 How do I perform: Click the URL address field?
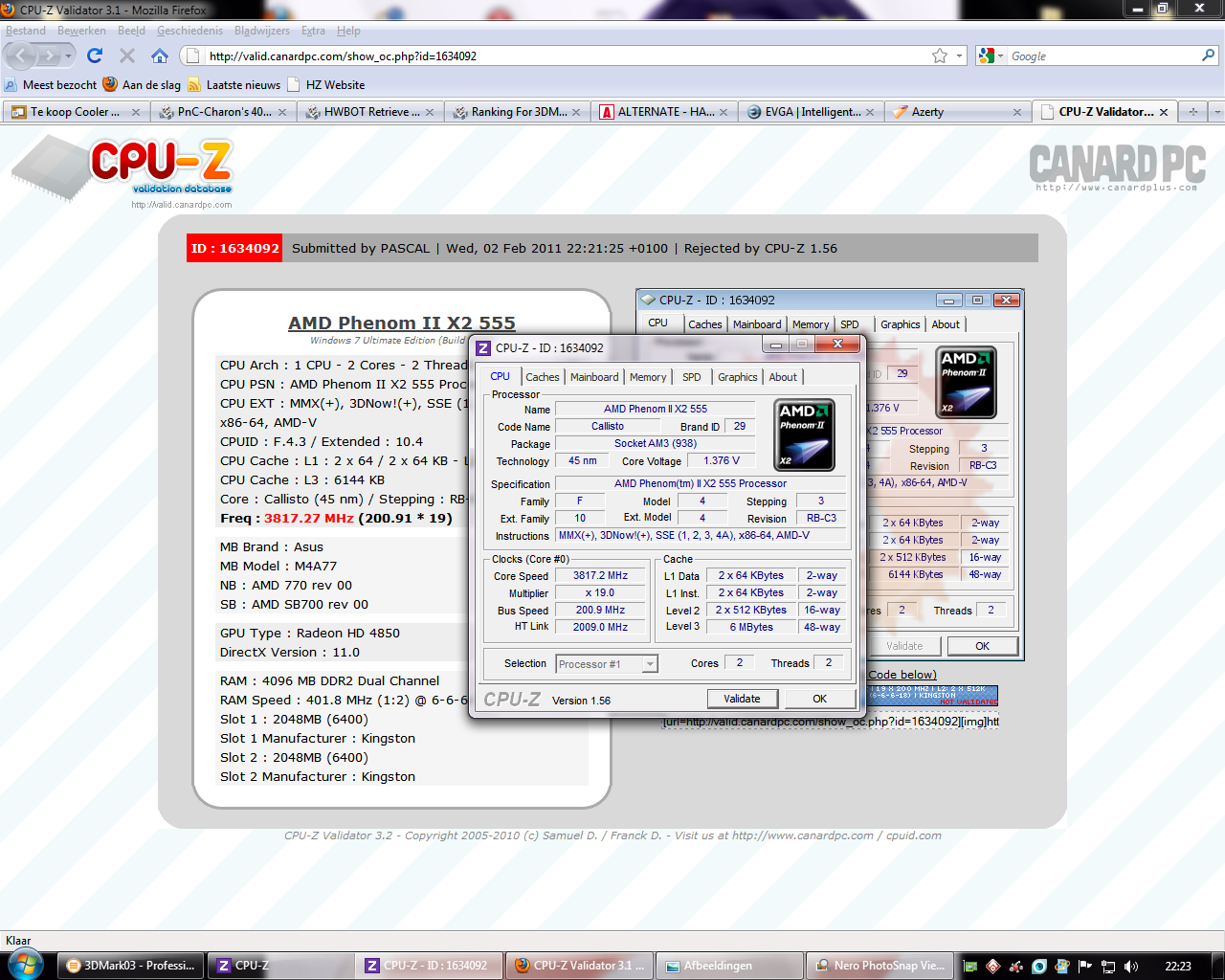pyautogui.click(x=565, y=56)
